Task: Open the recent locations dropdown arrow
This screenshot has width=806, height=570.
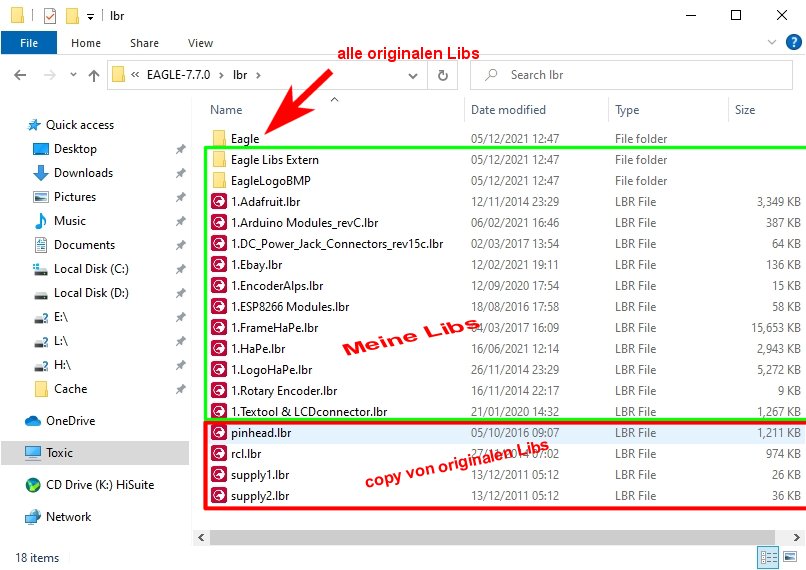Action: (x=73, y=75)
